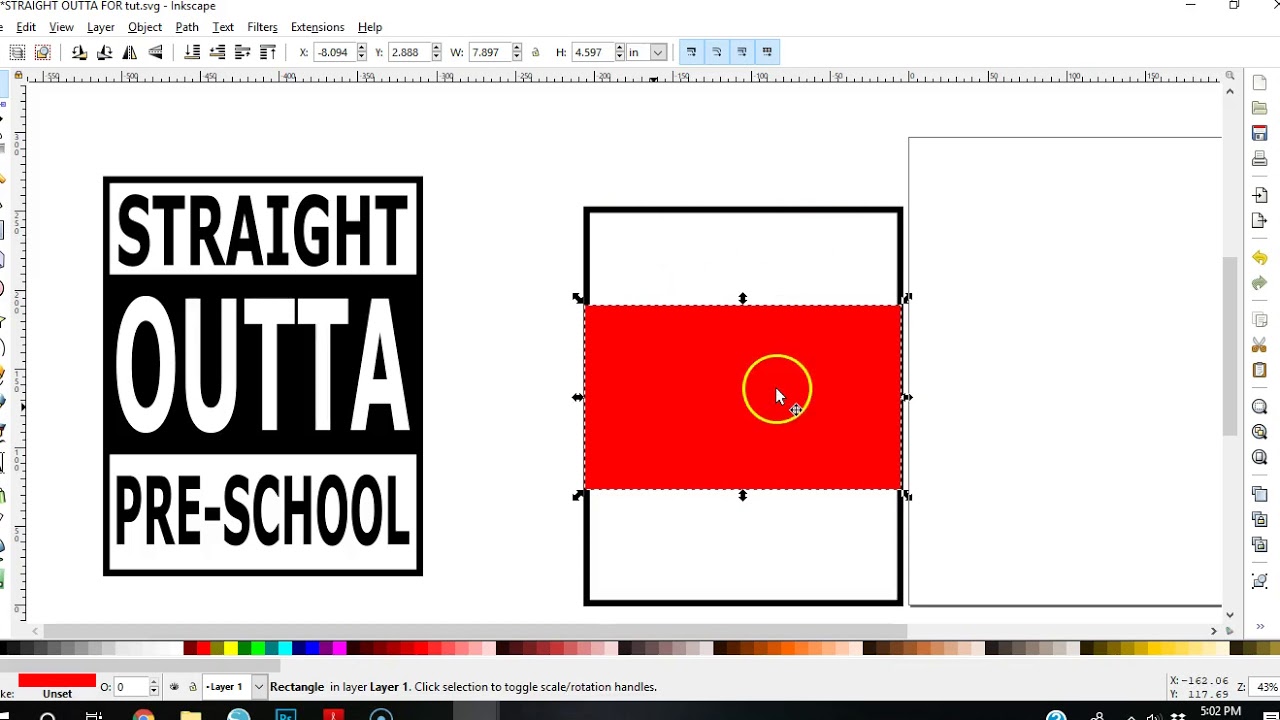This screenshot has height=720, width=1280.
Task: Open Chrome from the Windows taskbar
Action: click(x=143, y=715)
